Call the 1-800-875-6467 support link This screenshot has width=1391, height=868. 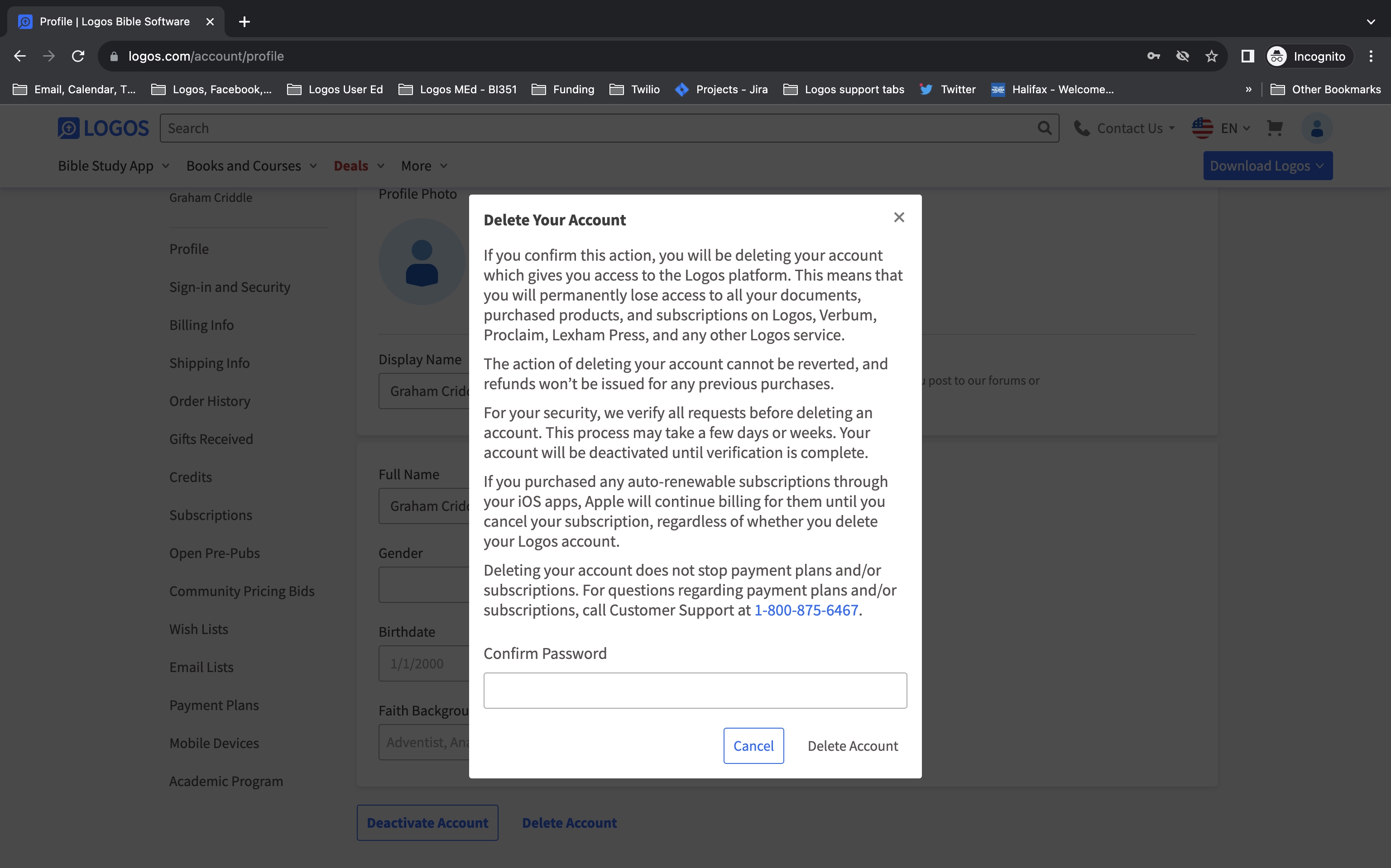[x=806, y=610]
